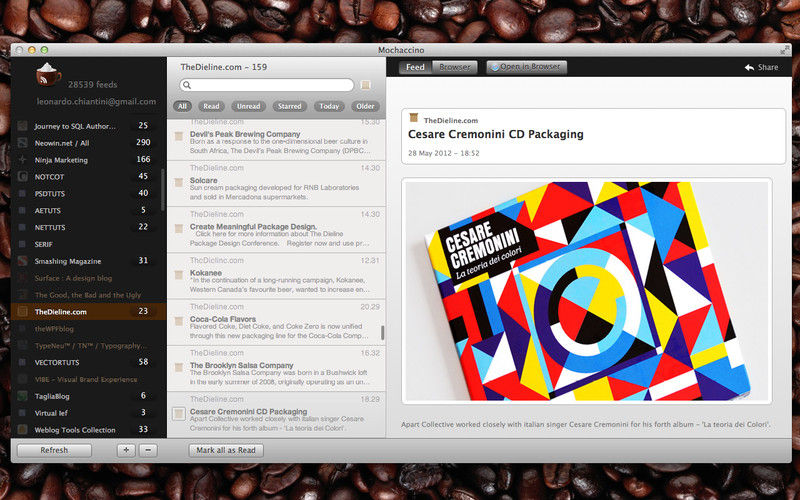The width and height of the screenshot is (800, 500).
Task: Click the Ninja Marketing feed icon
Action: pyautogui.click(x=22, y=160)
